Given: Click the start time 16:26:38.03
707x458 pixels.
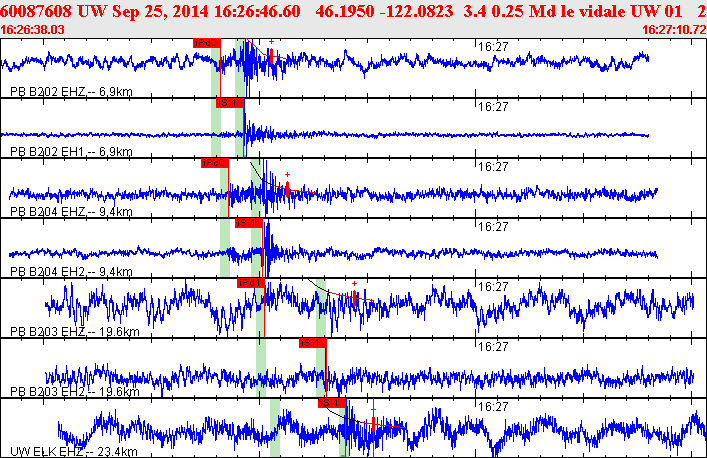Looking at the screenshot, I should tap(35, 30).
